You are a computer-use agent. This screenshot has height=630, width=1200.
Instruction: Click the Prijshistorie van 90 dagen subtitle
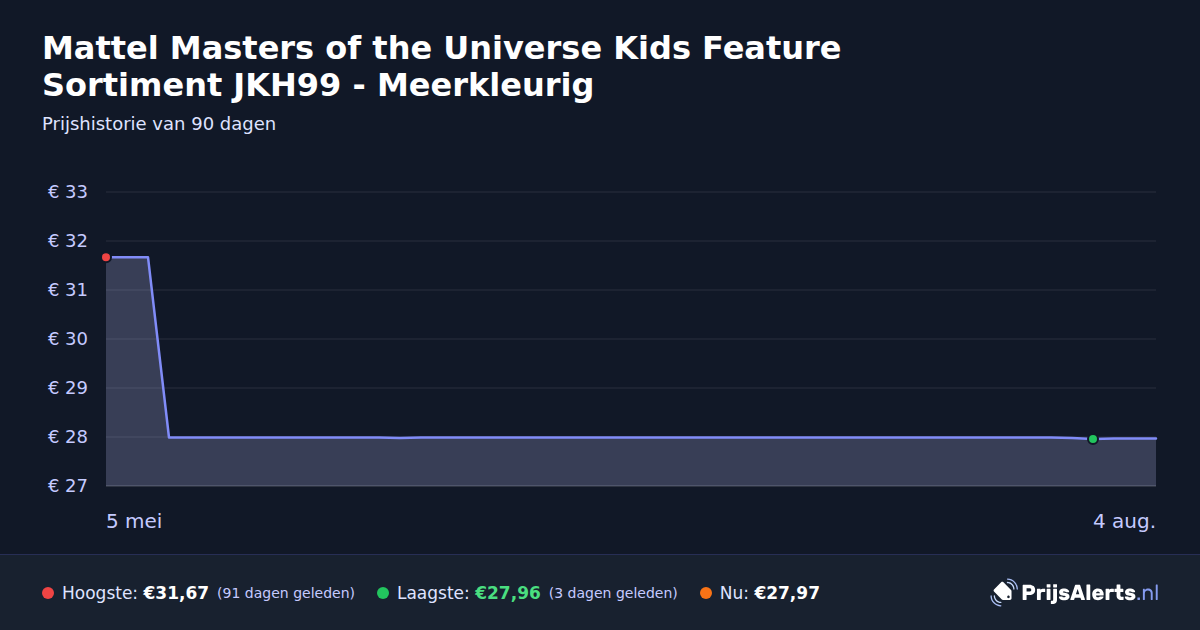pyautogui.click(x=159, y=124)
